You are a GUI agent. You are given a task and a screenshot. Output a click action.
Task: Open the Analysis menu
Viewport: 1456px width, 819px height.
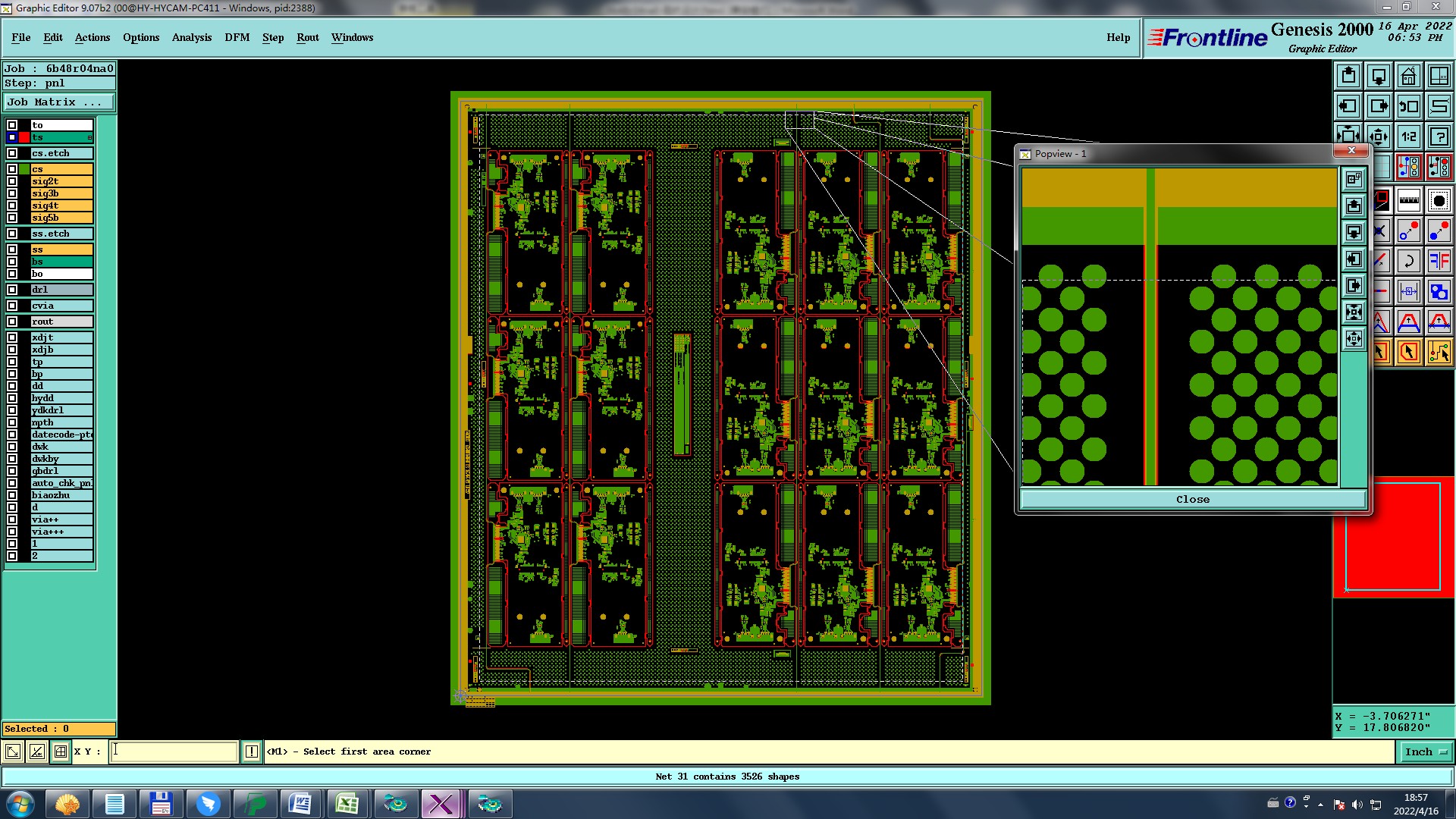tap(191, 37)
